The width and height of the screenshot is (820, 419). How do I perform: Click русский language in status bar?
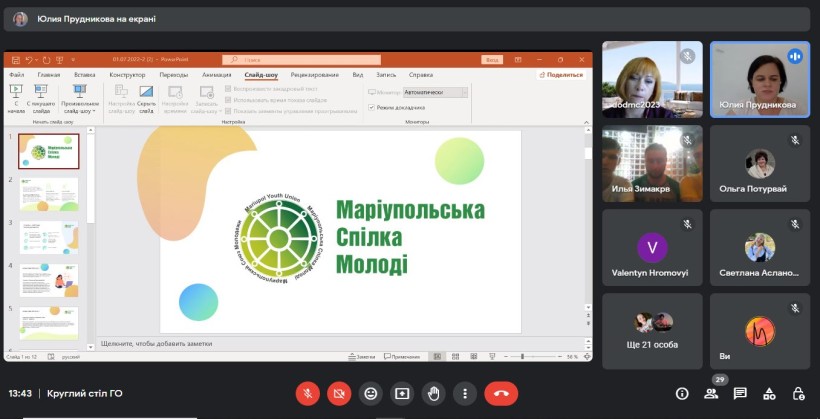71,357
